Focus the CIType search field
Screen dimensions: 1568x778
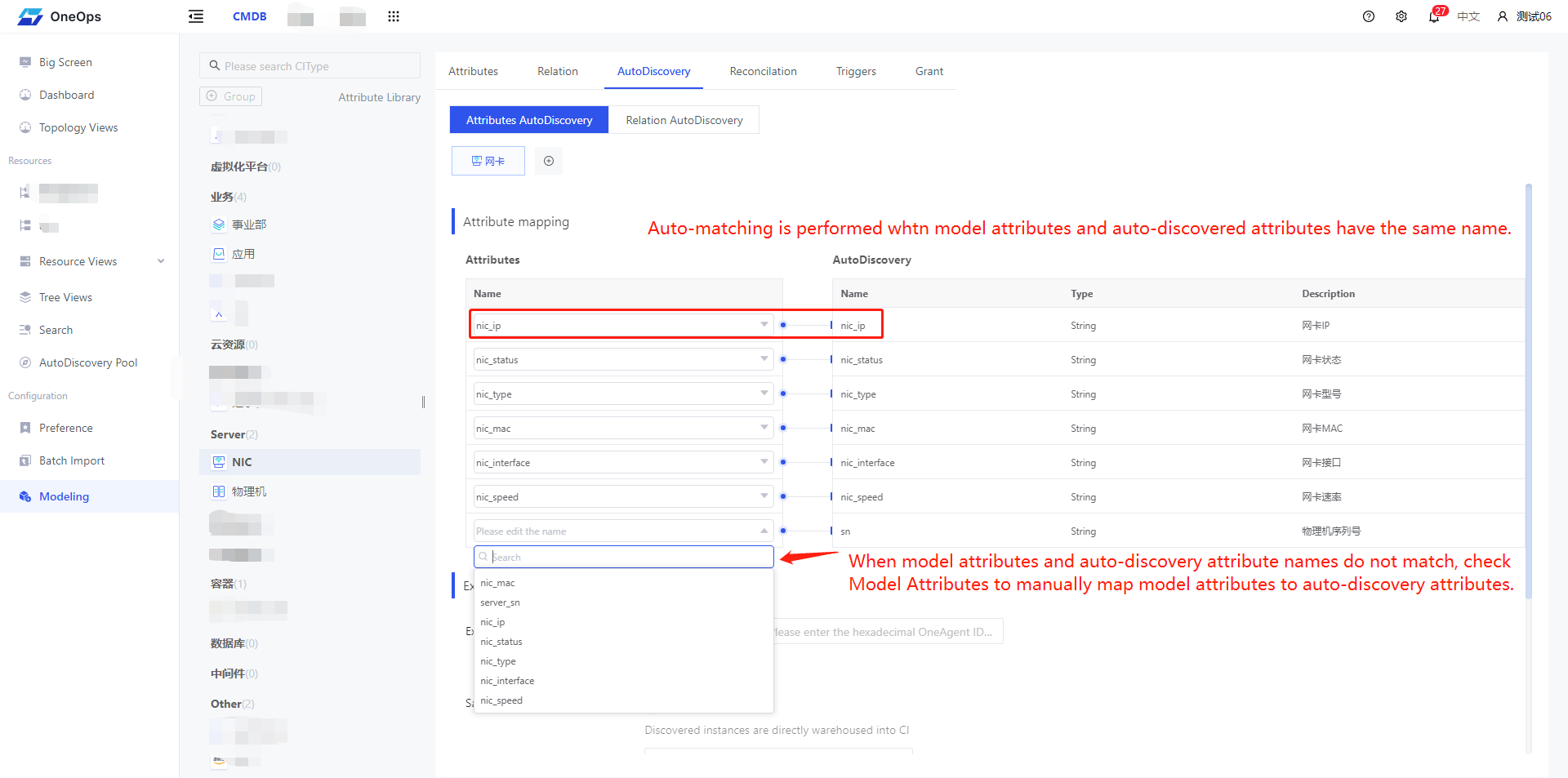pos(310,66)
